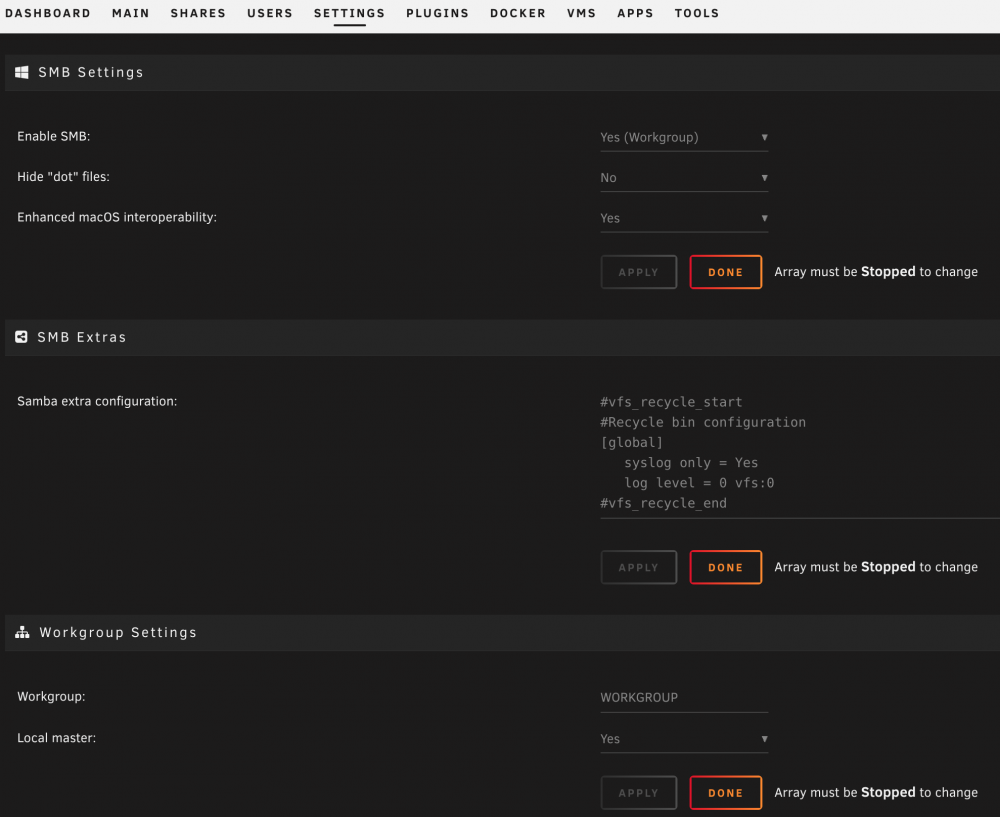1000x817 pixels.
Task: Open the Tools tab
Action: click(x=697, y=13)
